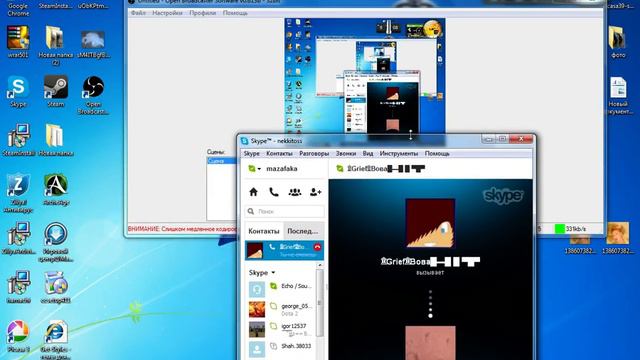Expand the Skype contacts group dropdown
Screen dimensions: 640x360
pyautogui.click(x=273, y=272)
